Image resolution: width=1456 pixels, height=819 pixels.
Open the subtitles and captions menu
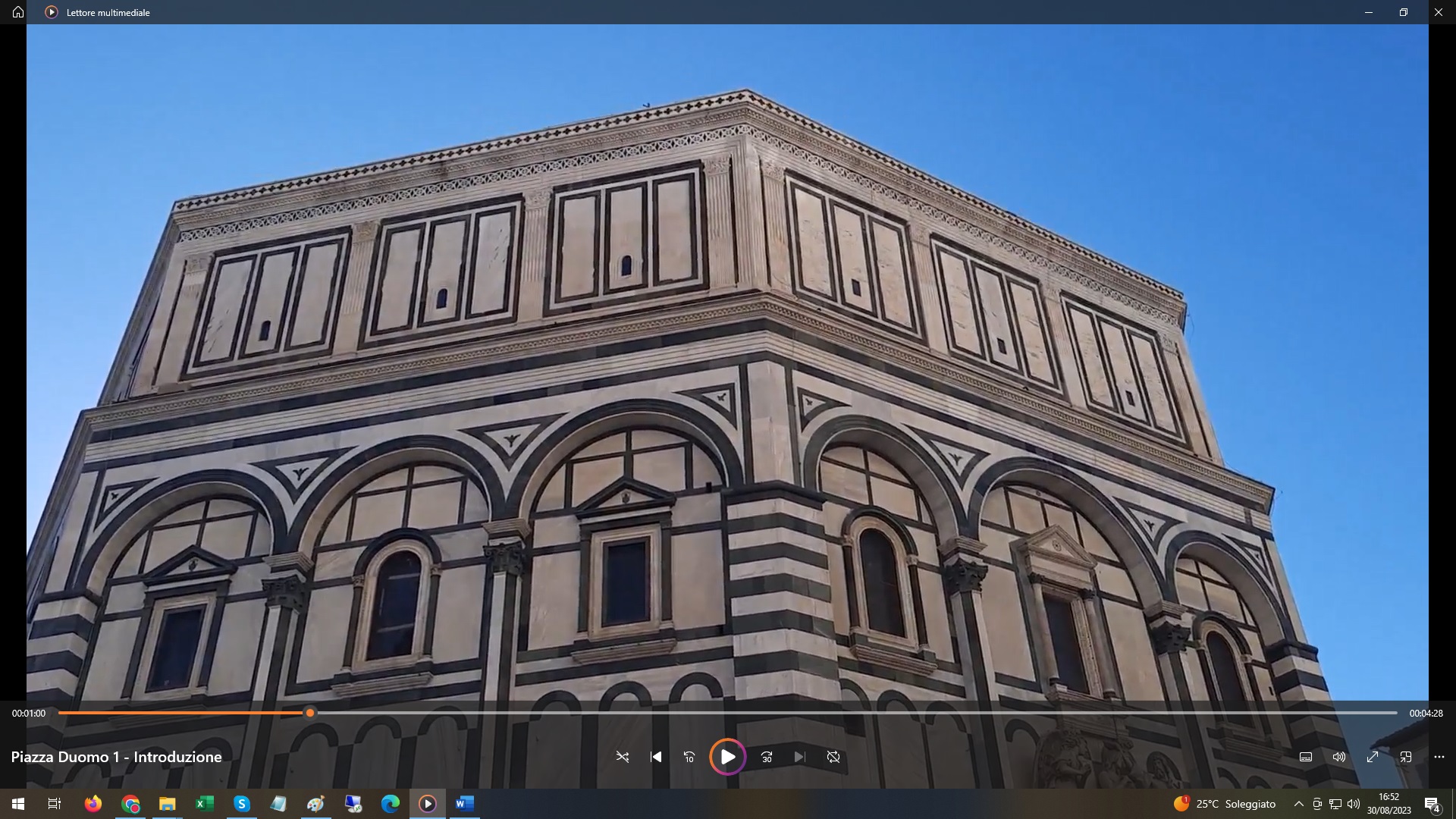(x=1306, y=757)
